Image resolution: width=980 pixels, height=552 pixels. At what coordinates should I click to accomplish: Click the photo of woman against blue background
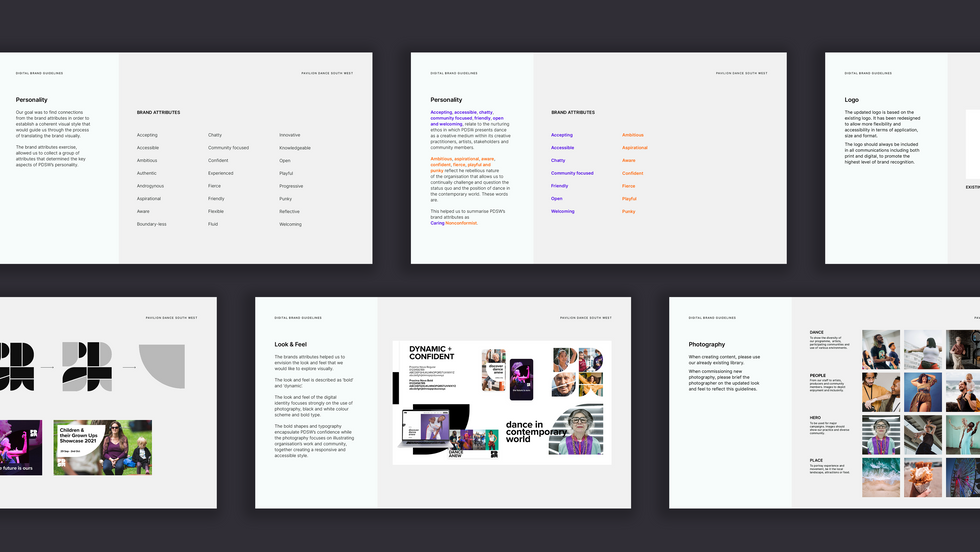pos(922,392)
